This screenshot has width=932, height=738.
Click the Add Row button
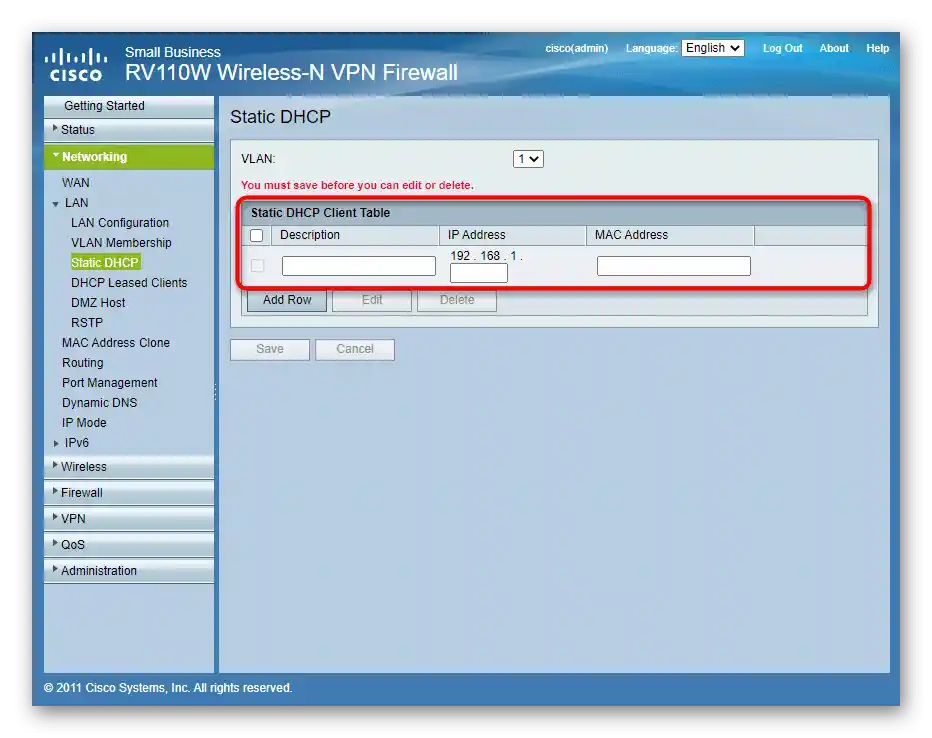pos(287,301)
